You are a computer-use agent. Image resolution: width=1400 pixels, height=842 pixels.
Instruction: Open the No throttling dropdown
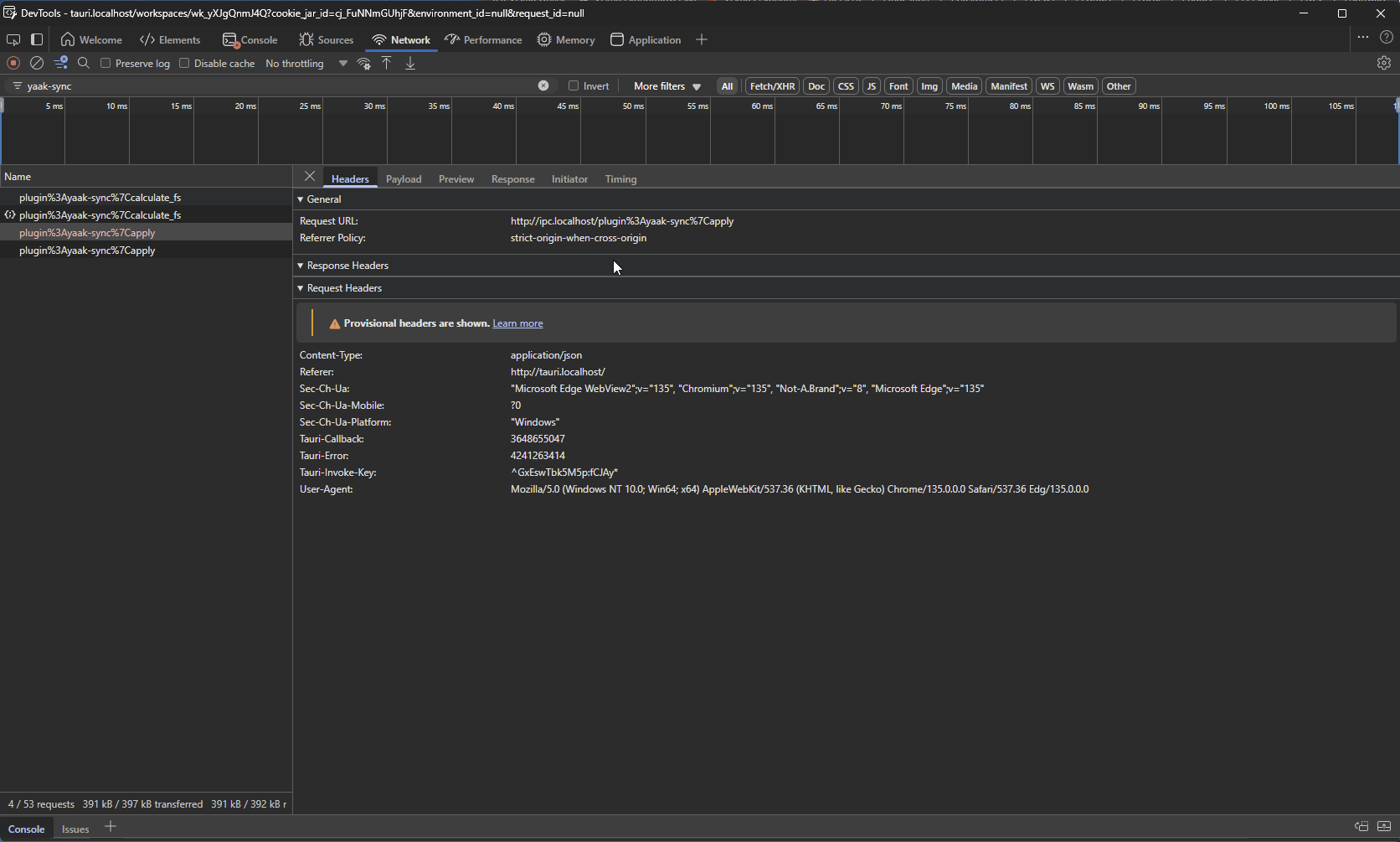pos(306,64)
